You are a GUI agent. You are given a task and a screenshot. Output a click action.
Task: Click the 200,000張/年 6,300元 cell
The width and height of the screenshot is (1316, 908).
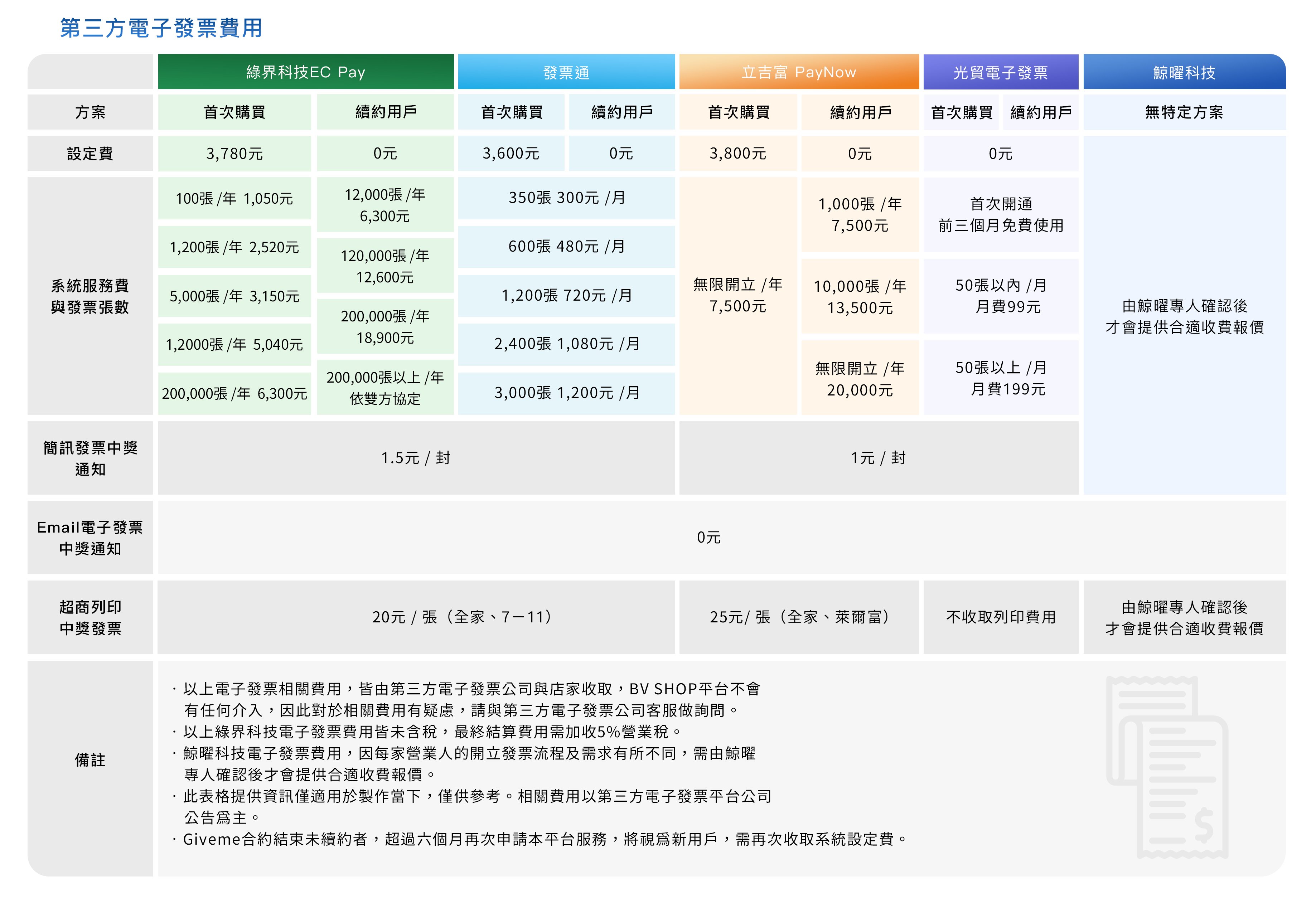pyautogui.click(x=234, y=394)
